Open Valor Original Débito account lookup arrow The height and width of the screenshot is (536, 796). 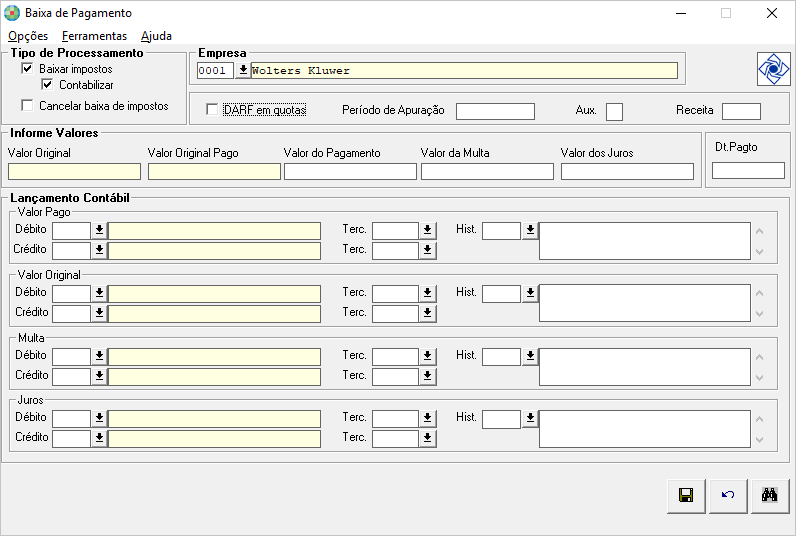tap(100, 293)
